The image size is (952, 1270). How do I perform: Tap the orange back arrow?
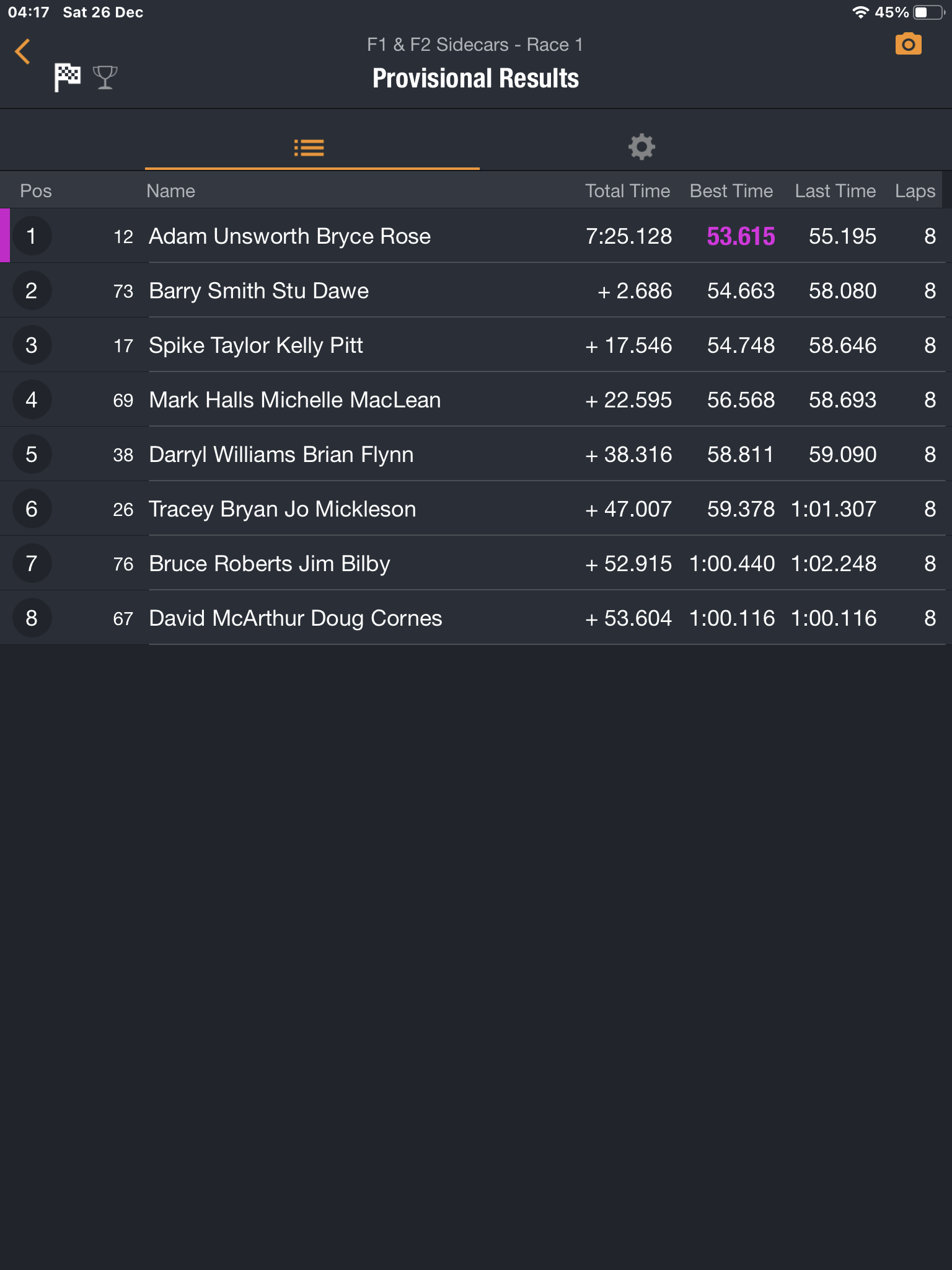[23, 51]
